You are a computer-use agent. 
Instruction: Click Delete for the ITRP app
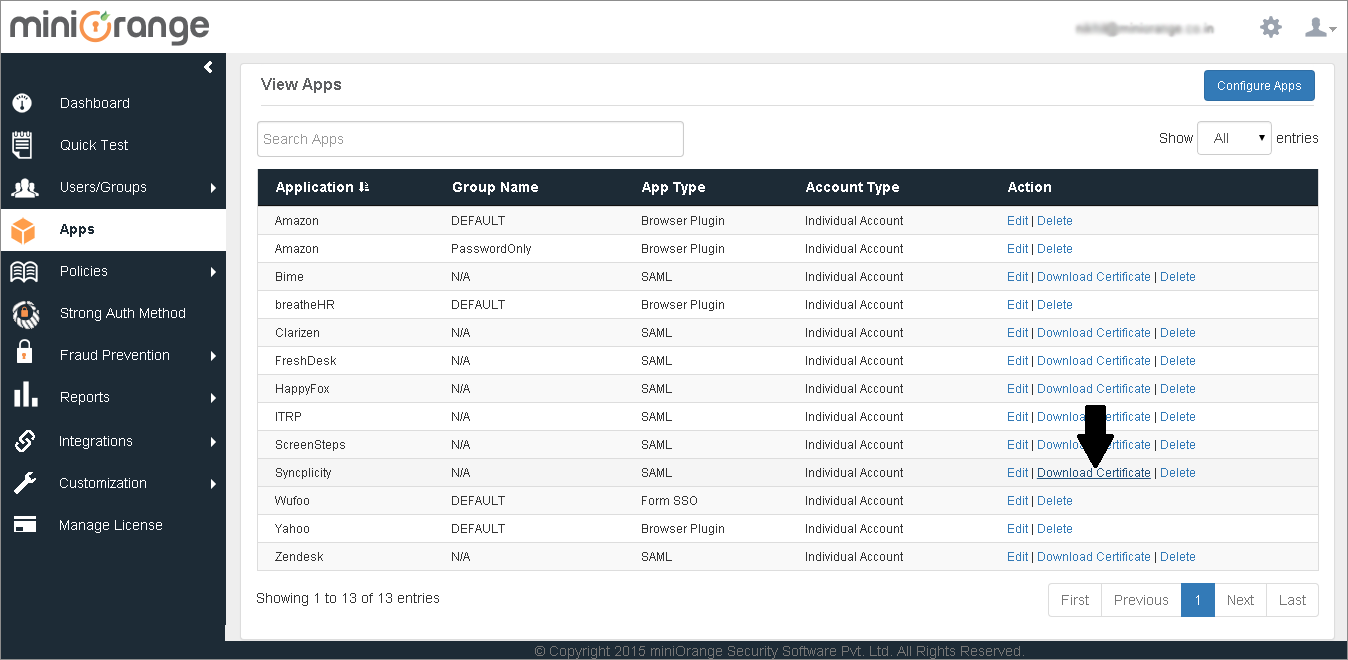click(x=1178, y=417)
